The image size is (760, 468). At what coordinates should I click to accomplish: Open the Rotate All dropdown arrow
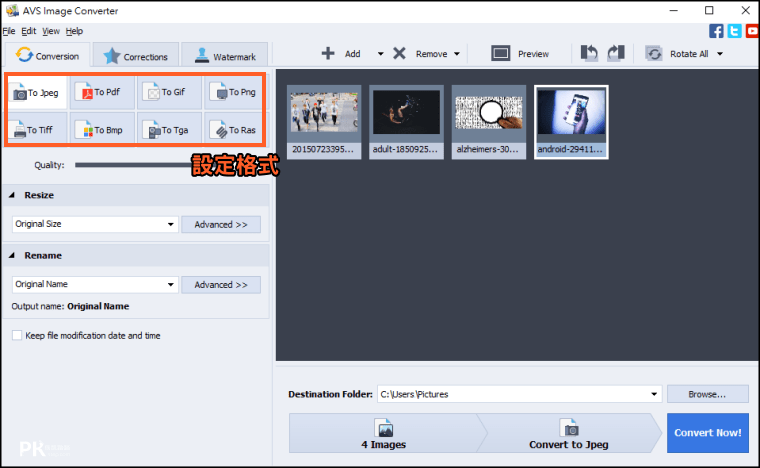coord(720,54)
